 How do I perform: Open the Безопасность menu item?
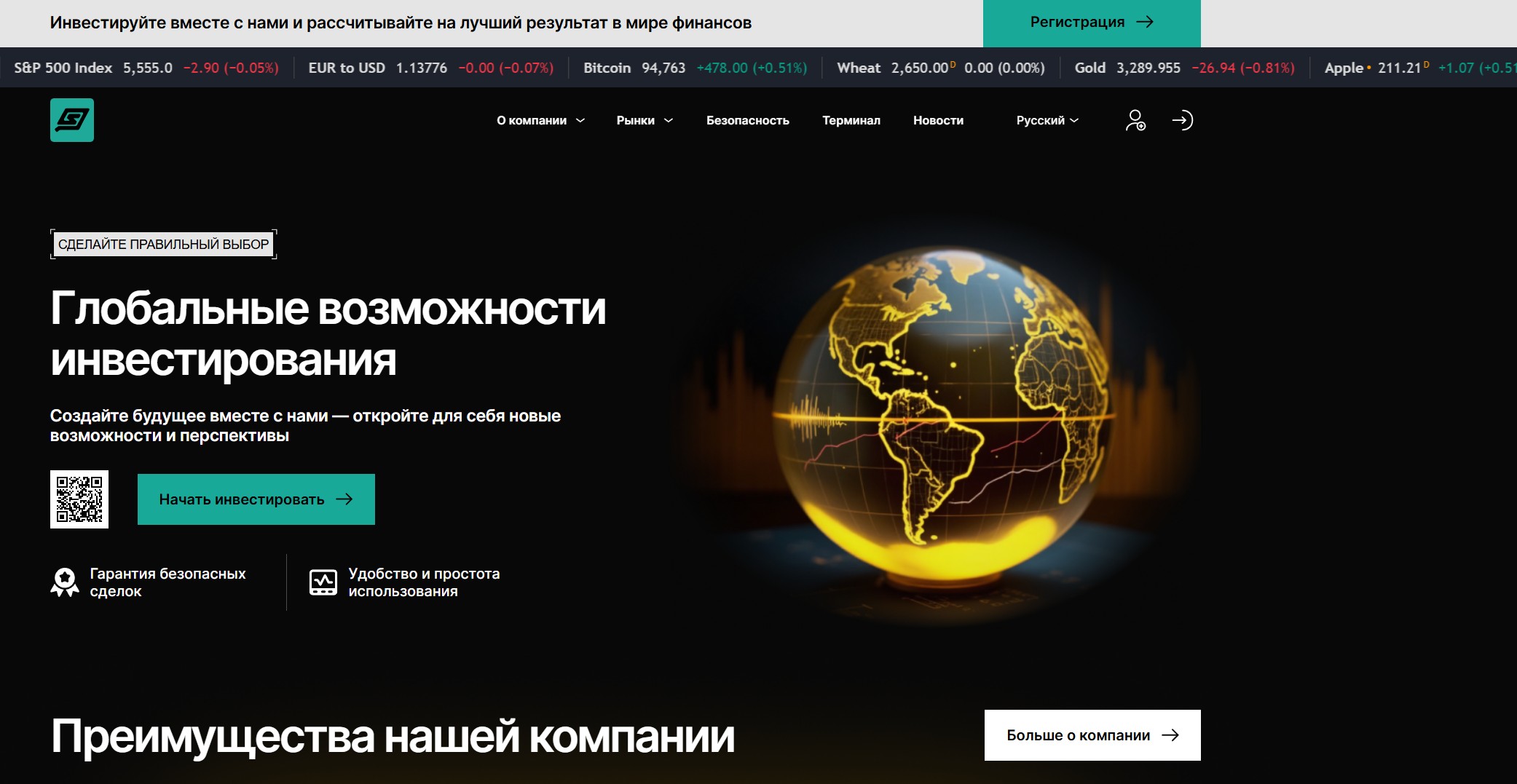[747, 121]
